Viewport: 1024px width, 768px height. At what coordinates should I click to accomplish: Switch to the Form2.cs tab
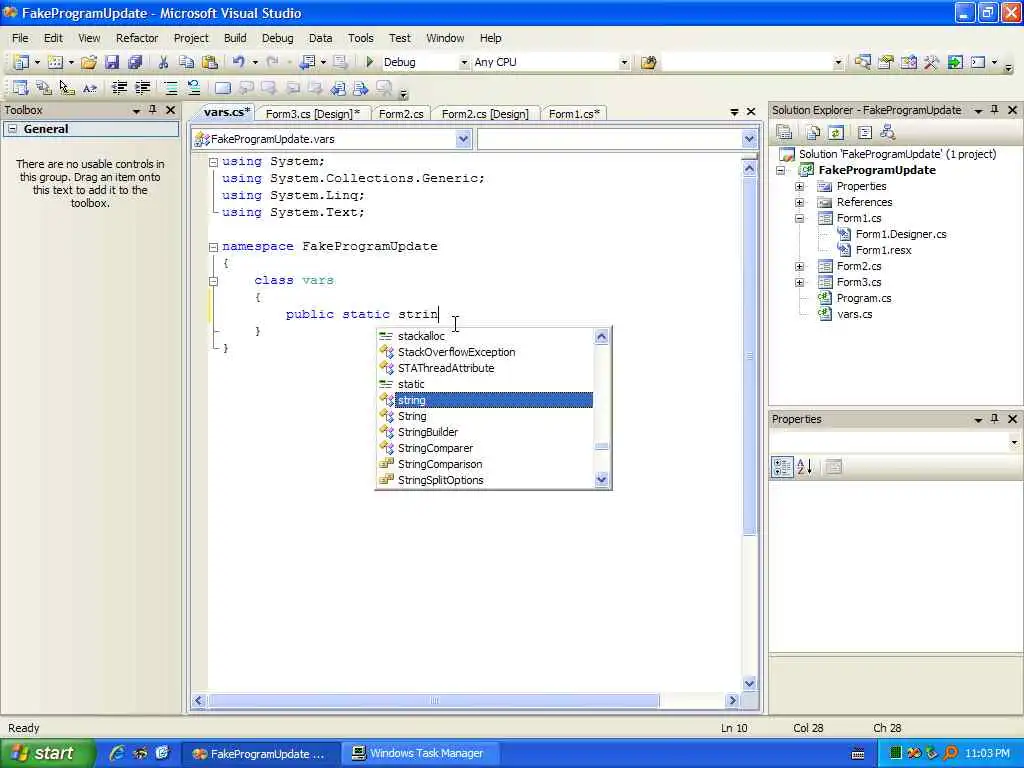point(401,114)
